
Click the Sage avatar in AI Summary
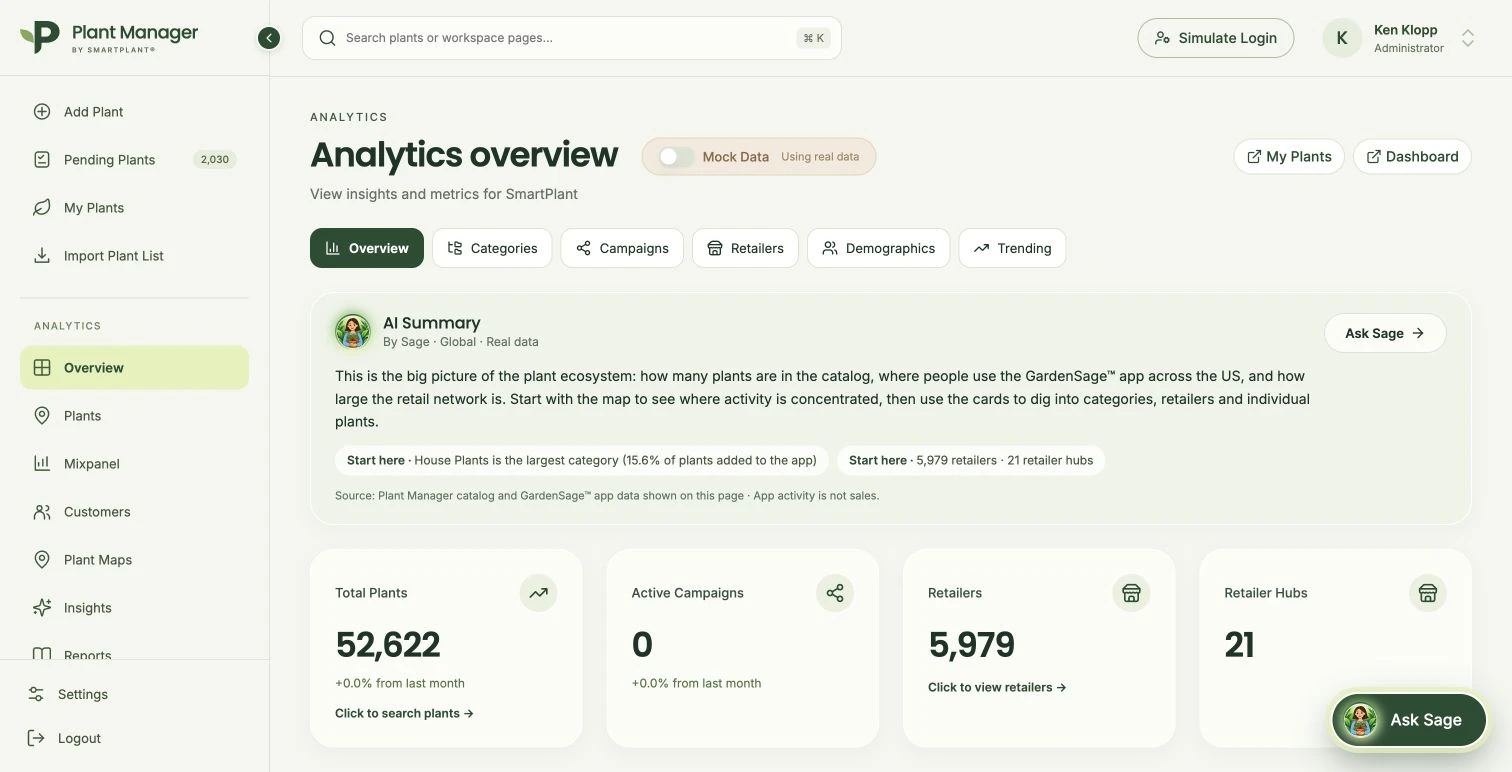353,331
